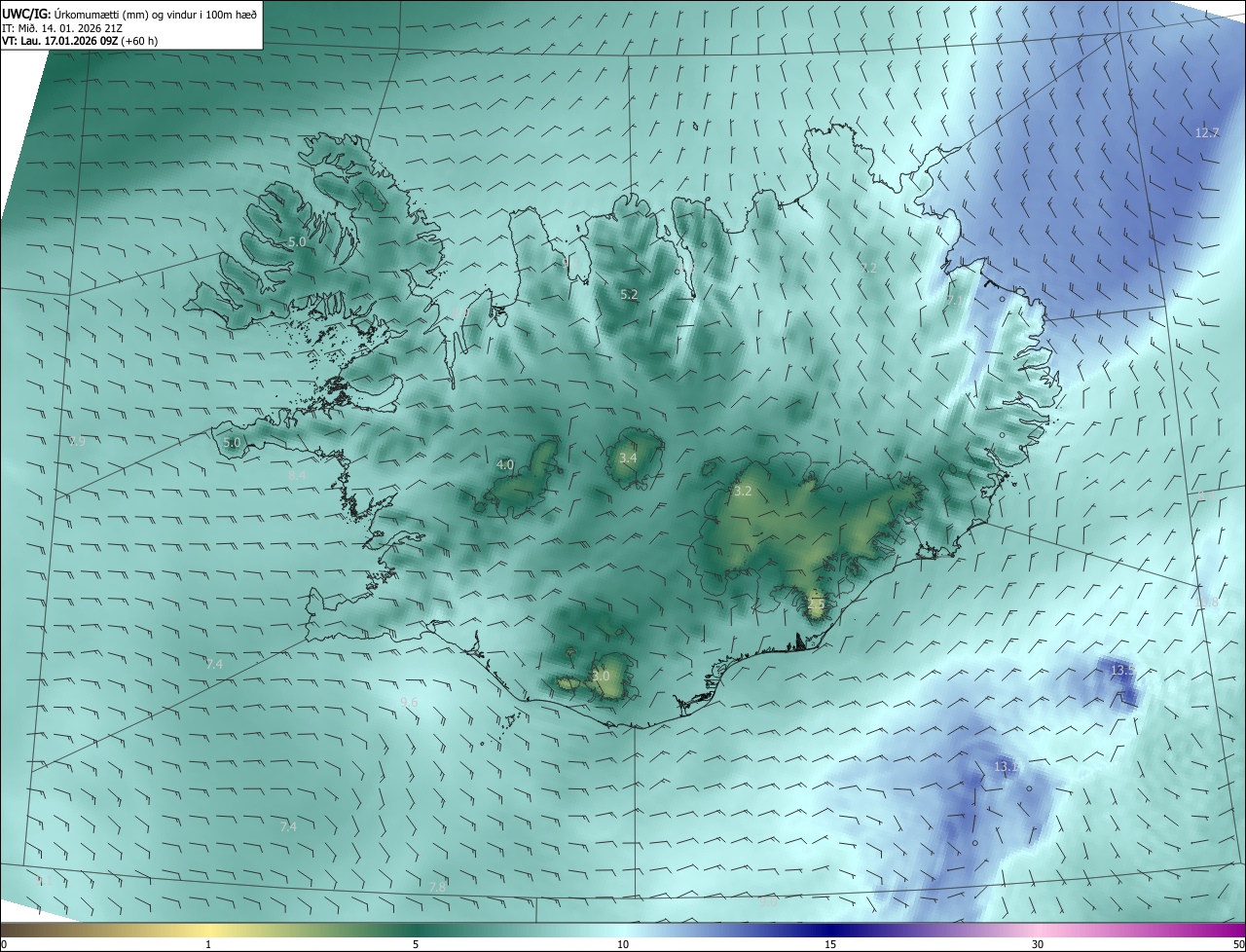Click the 4.0 value on Langjökull glacier
This screenshot has width=1246, height=952.
click(505, 465)
